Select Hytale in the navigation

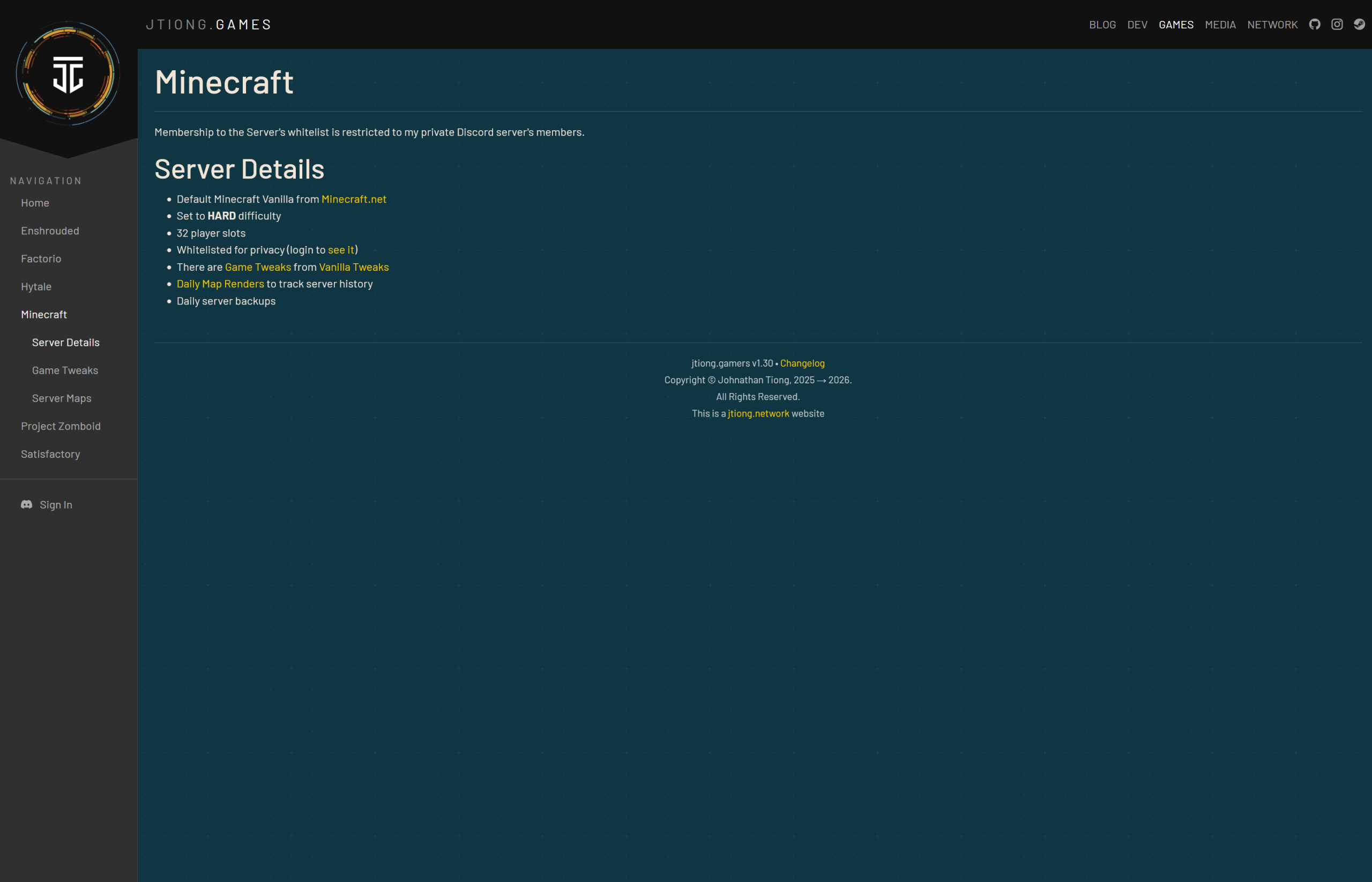point(36,286)
